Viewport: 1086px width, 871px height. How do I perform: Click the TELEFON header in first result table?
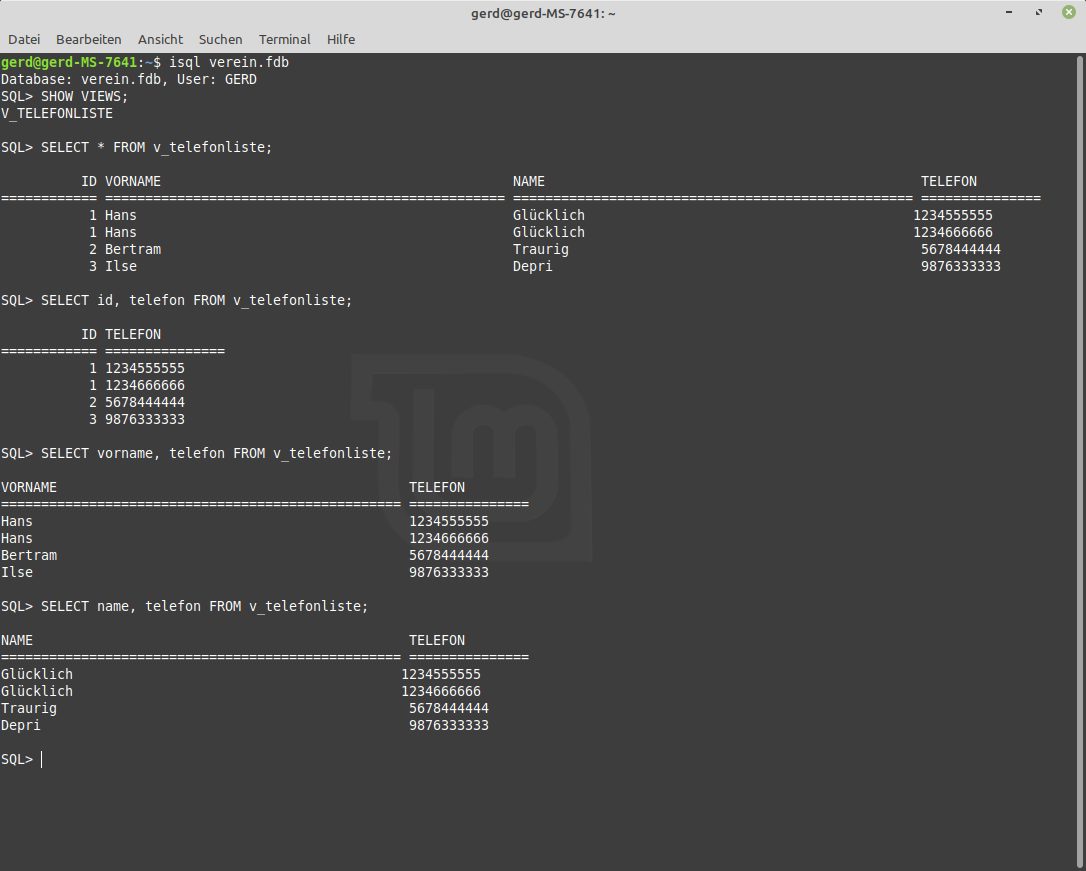point(949,181)
